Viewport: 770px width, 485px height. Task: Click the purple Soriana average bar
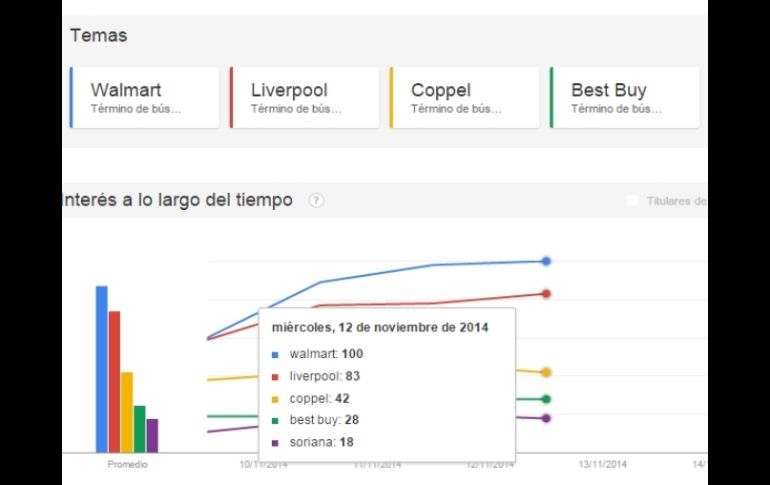click(152, 435)
